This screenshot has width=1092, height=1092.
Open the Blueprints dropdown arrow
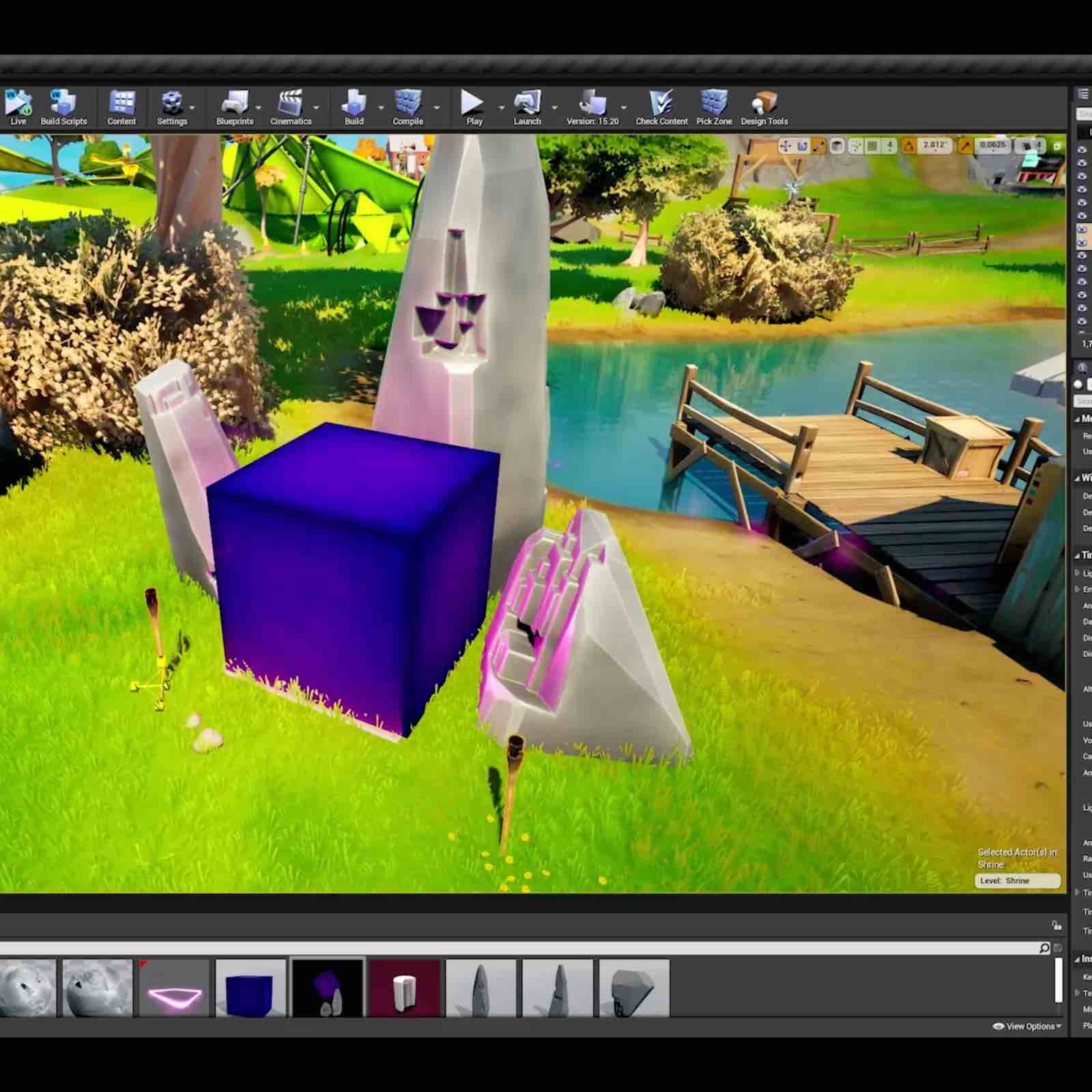(x=258, y=108)
